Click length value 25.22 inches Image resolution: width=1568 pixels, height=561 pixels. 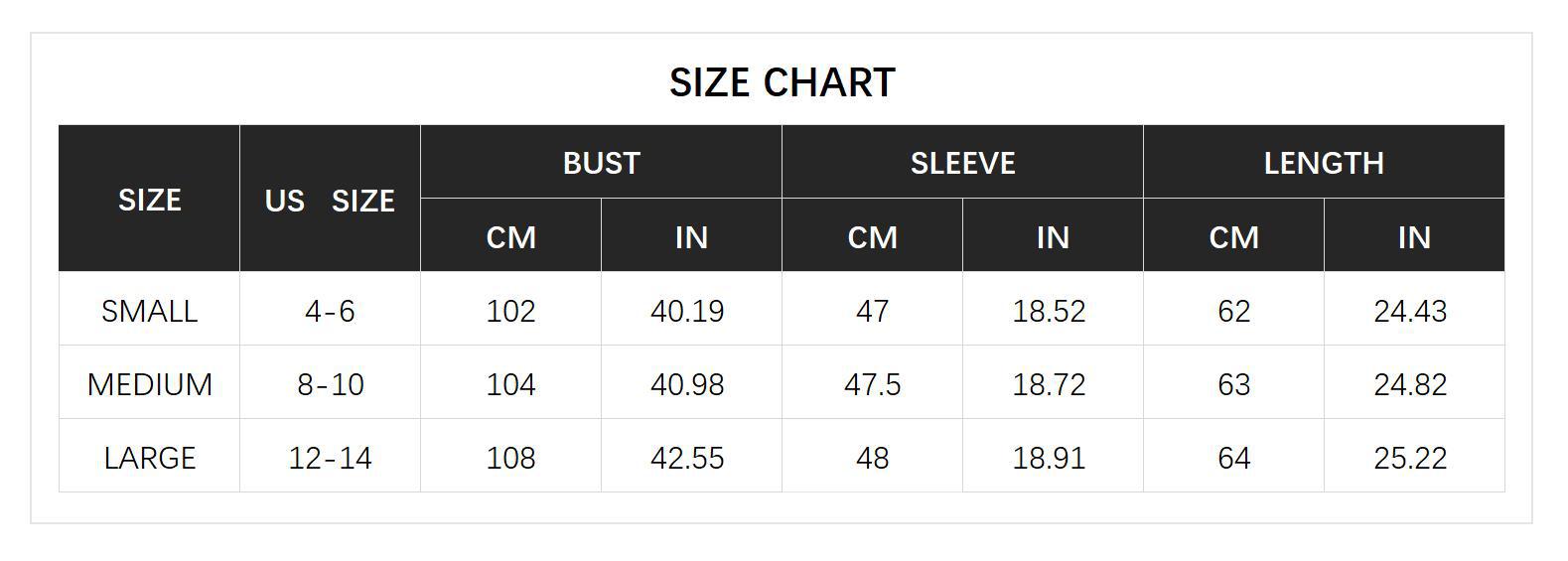tap(1410, 457)
